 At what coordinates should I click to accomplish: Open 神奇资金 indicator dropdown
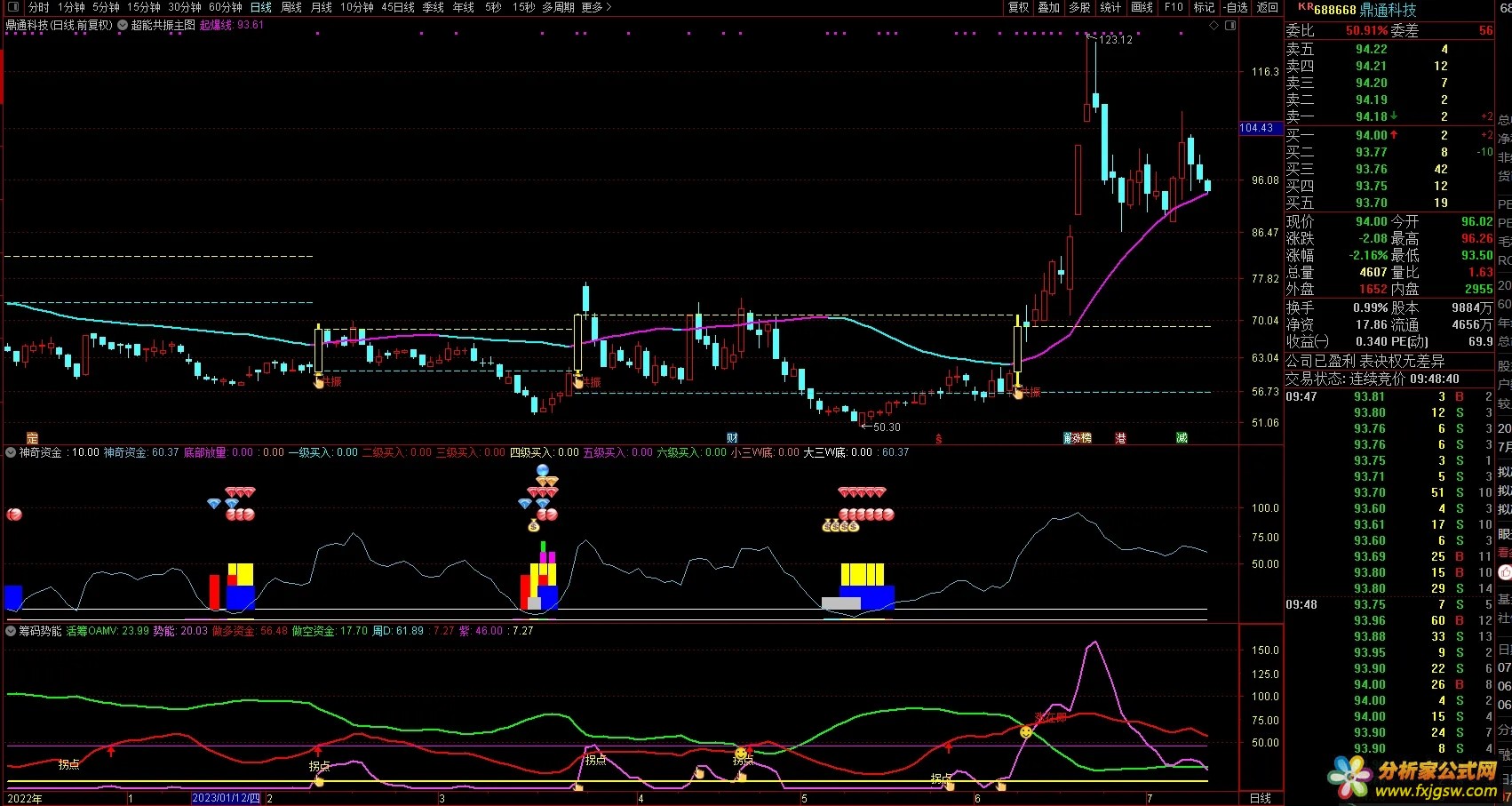tap(11, 452)
